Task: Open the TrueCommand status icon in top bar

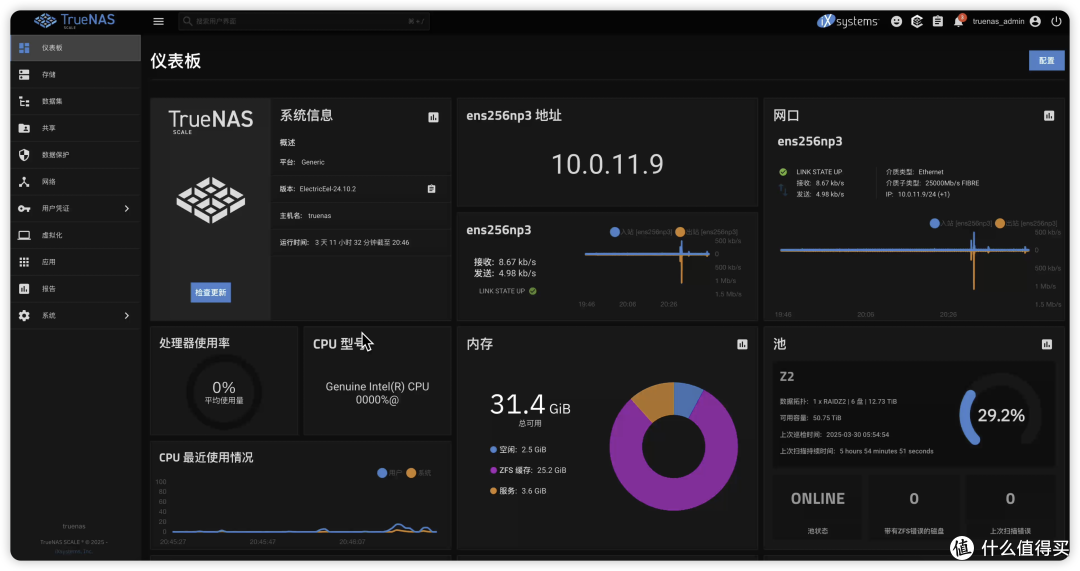Action: (917, 21)
